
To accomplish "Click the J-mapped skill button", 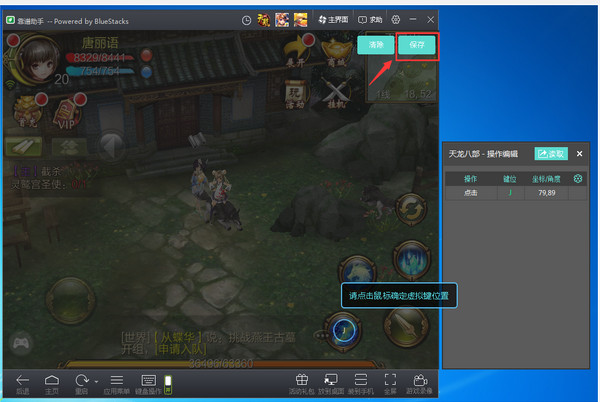I will click(x=344, y=330).
